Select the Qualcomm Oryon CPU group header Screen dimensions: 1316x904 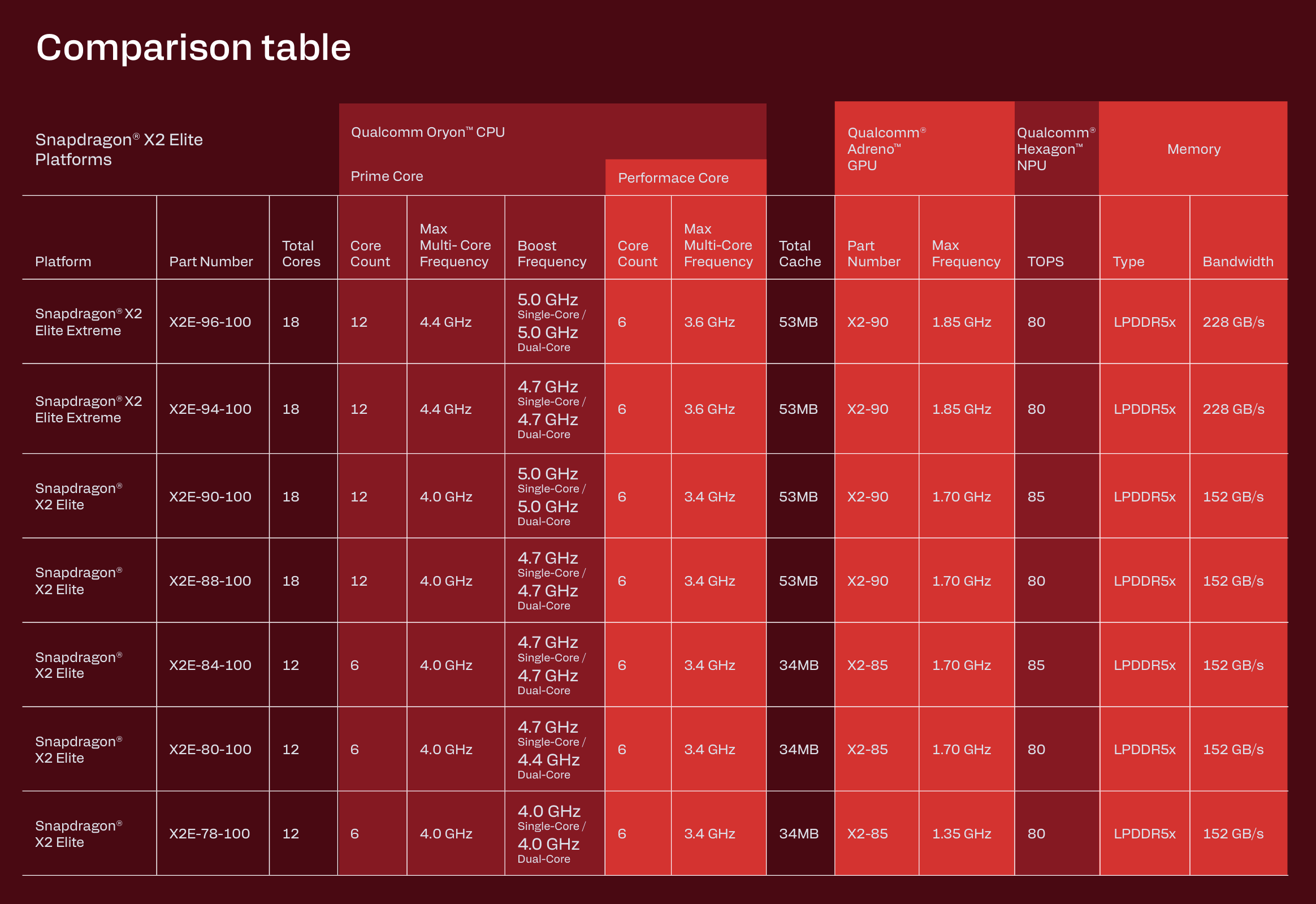[427, 132]
